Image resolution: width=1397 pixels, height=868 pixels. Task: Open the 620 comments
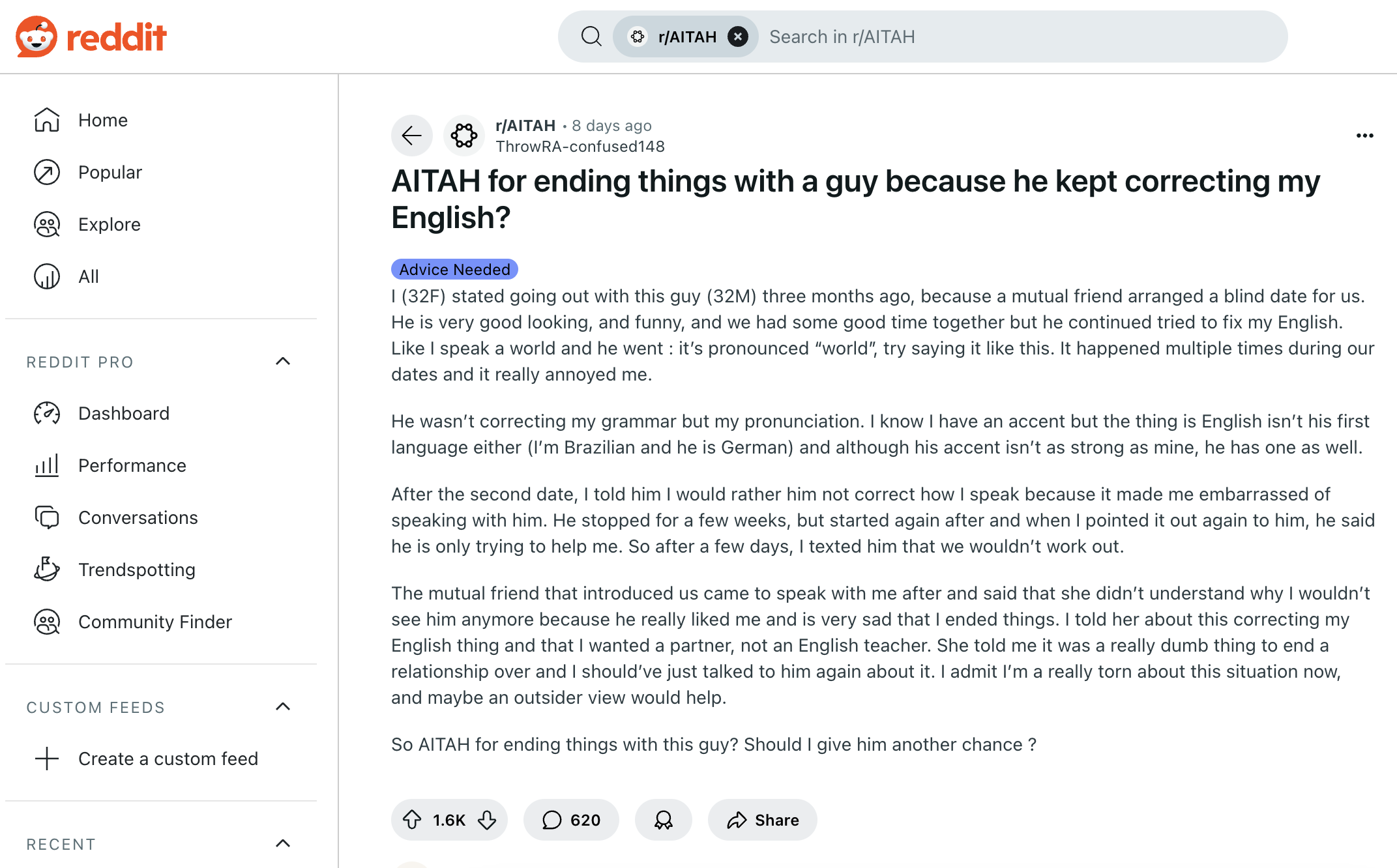pyautogui.click(x=571, y=819)
